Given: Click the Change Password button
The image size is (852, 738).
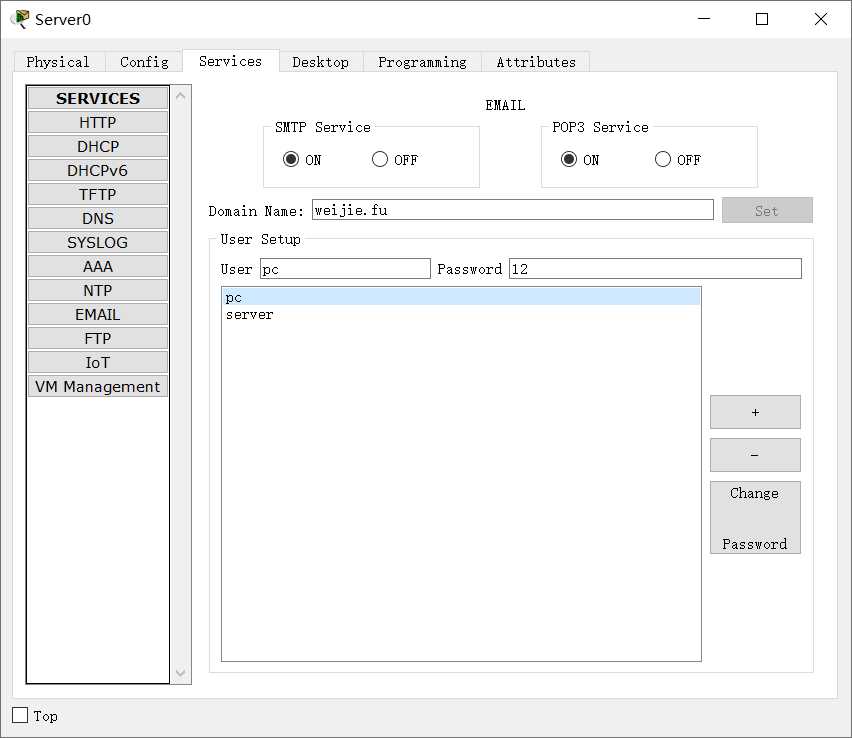Looking at the screenshot, I should coord(755,517).
